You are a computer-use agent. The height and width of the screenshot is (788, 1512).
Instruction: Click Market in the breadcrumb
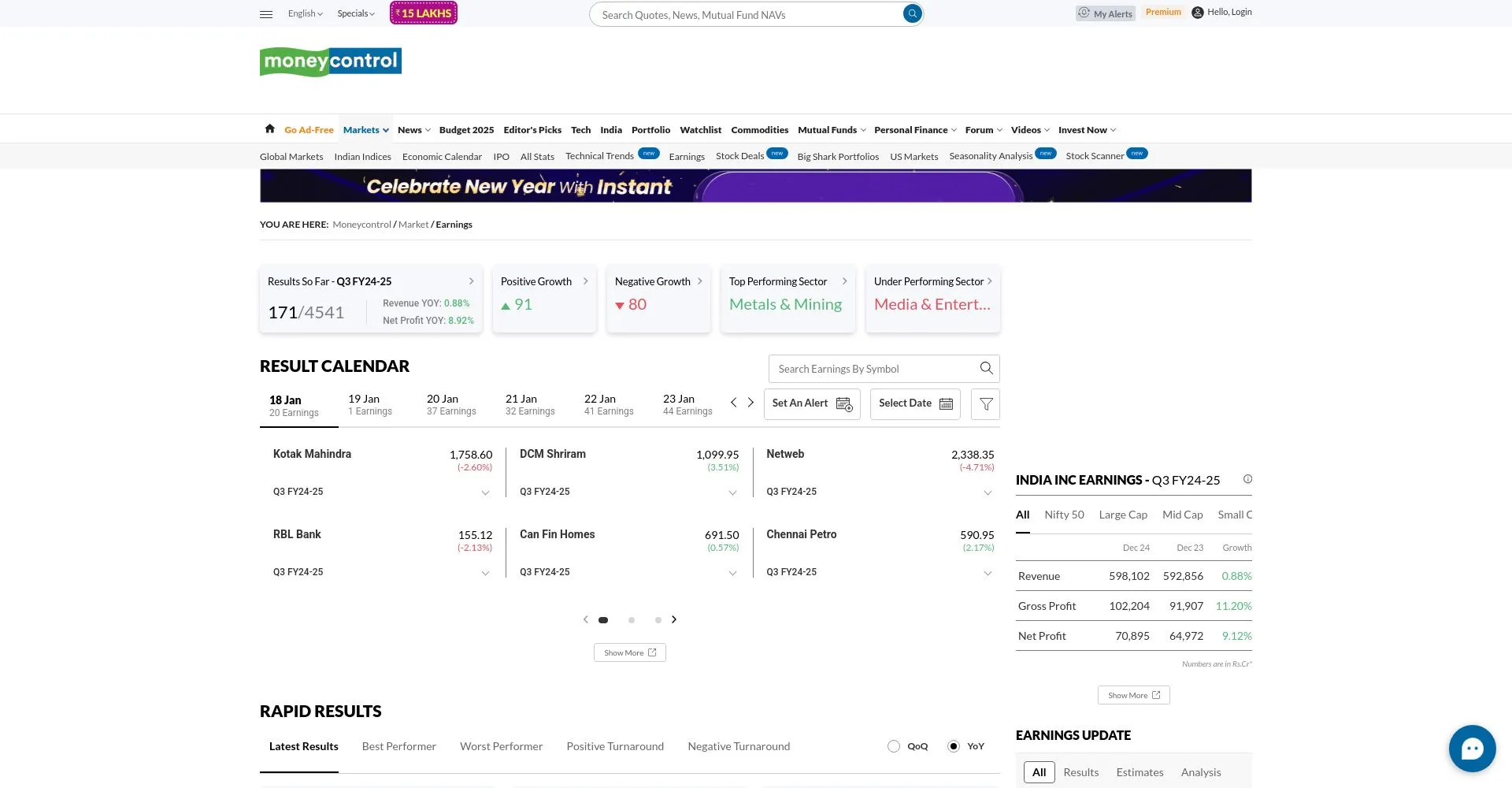(413, 225)
